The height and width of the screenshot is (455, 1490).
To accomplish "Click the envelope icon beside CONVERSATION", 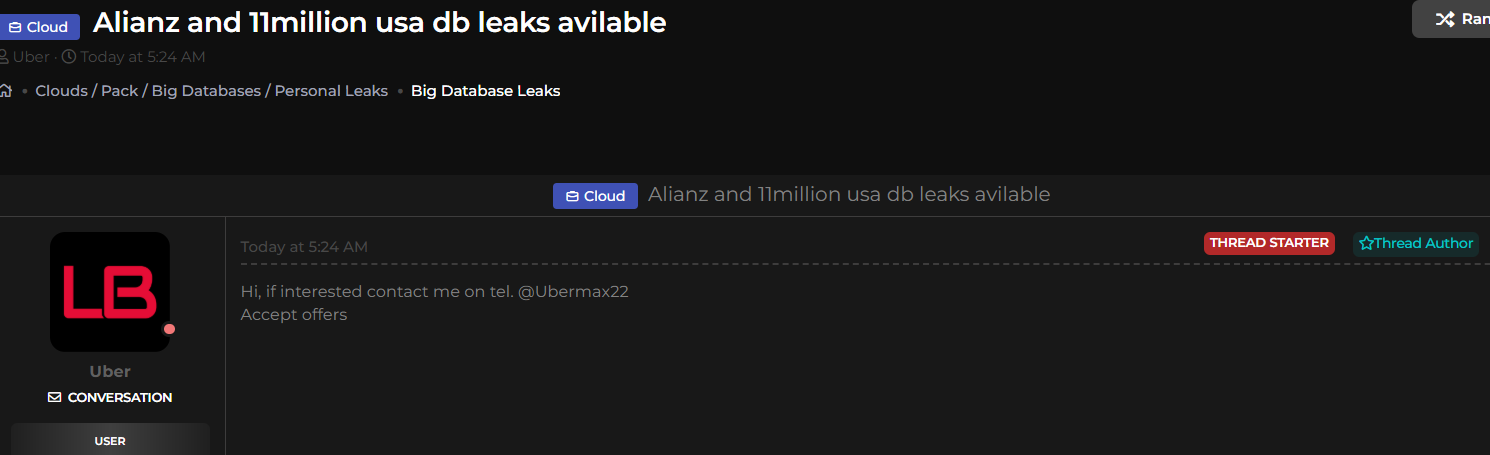I will pyautogui.click(x=55, y=398).
